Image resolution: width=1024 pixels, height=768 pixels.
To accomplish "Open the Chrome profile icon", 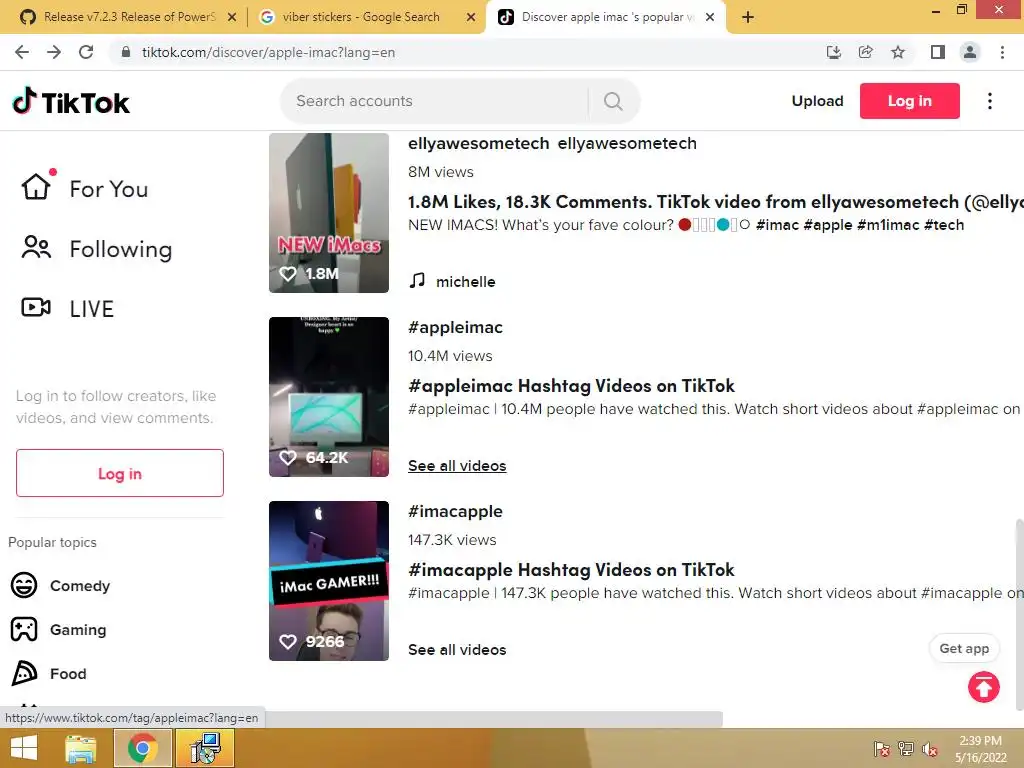I will 970,52.
